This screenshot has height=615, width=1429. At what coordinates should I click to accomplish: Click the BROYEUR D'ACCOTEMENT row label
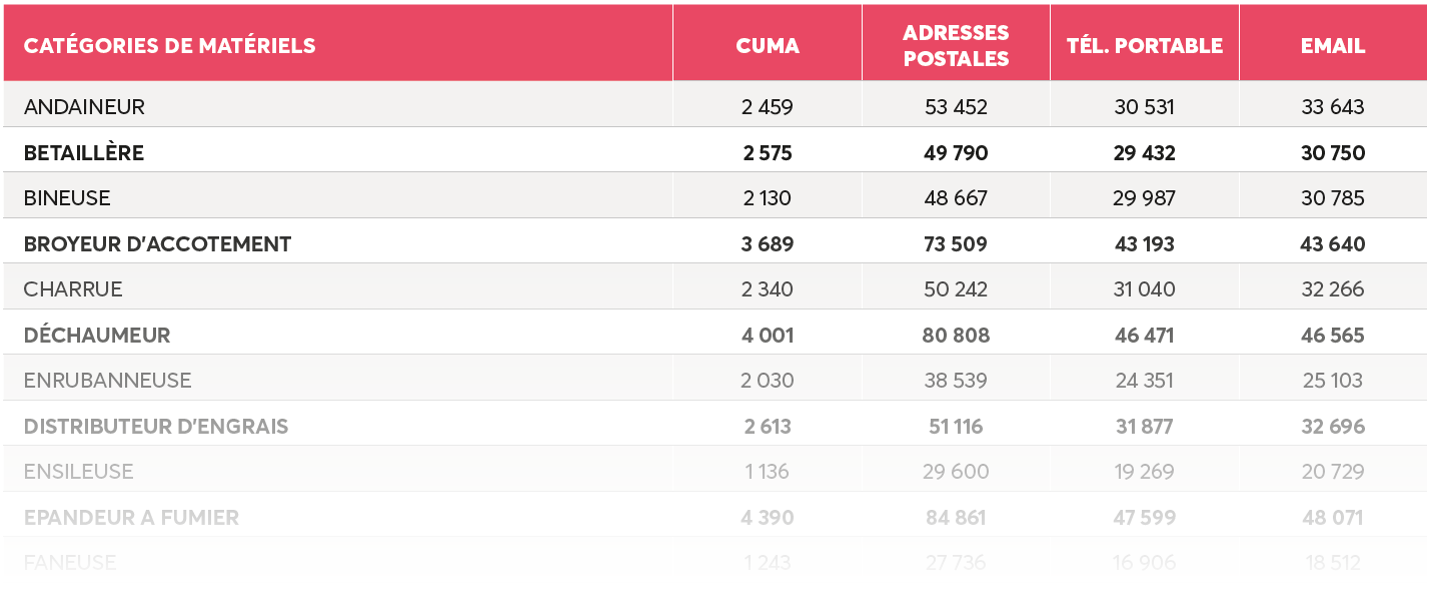157,244
